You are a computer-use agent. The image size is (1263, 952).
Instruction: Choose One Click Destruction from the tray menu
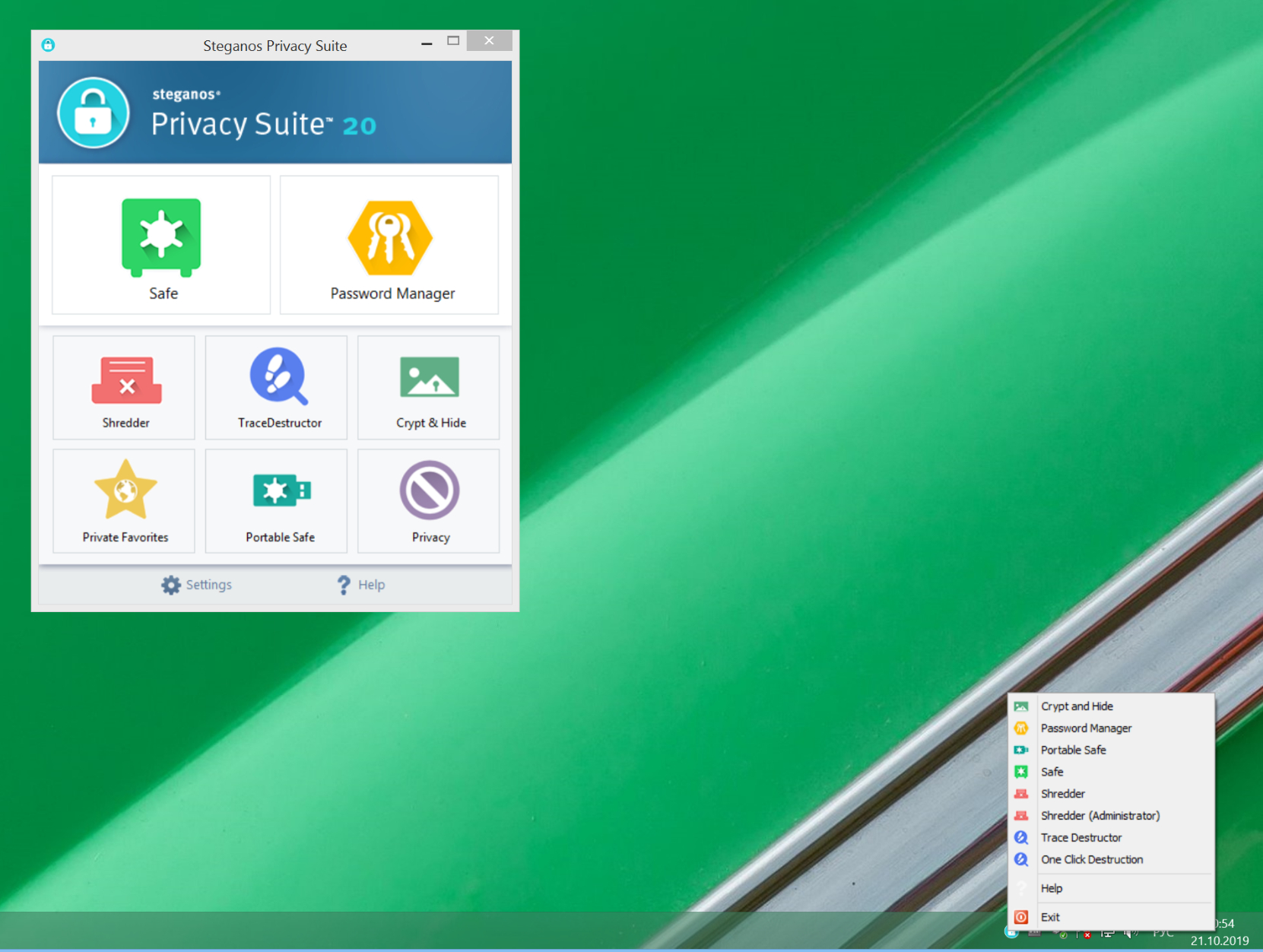tap(1111, 859)
